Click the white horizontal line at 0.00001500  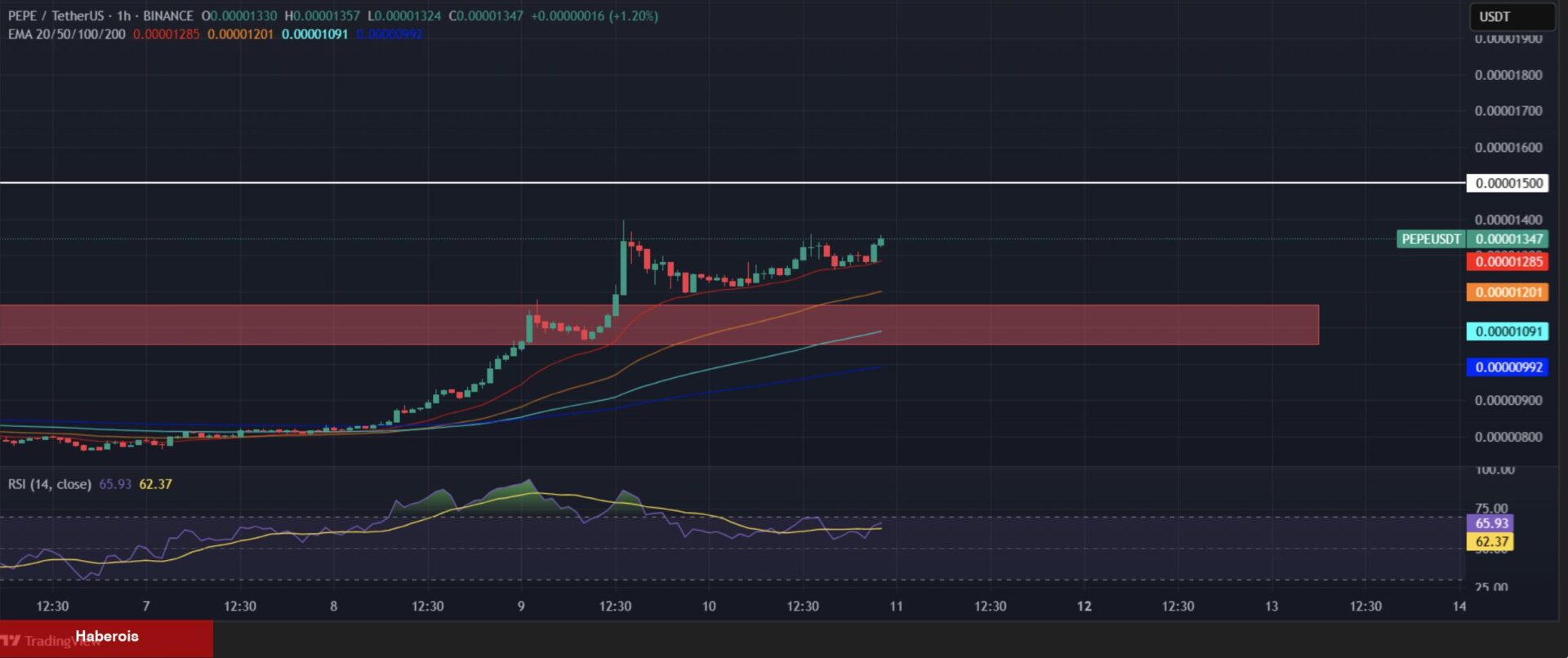coord(733,182)
